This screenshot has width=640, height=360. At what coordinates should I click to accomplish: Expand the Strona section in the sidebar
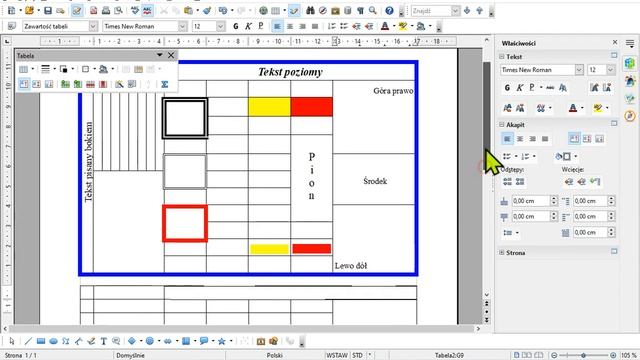[x=502, y=253]
